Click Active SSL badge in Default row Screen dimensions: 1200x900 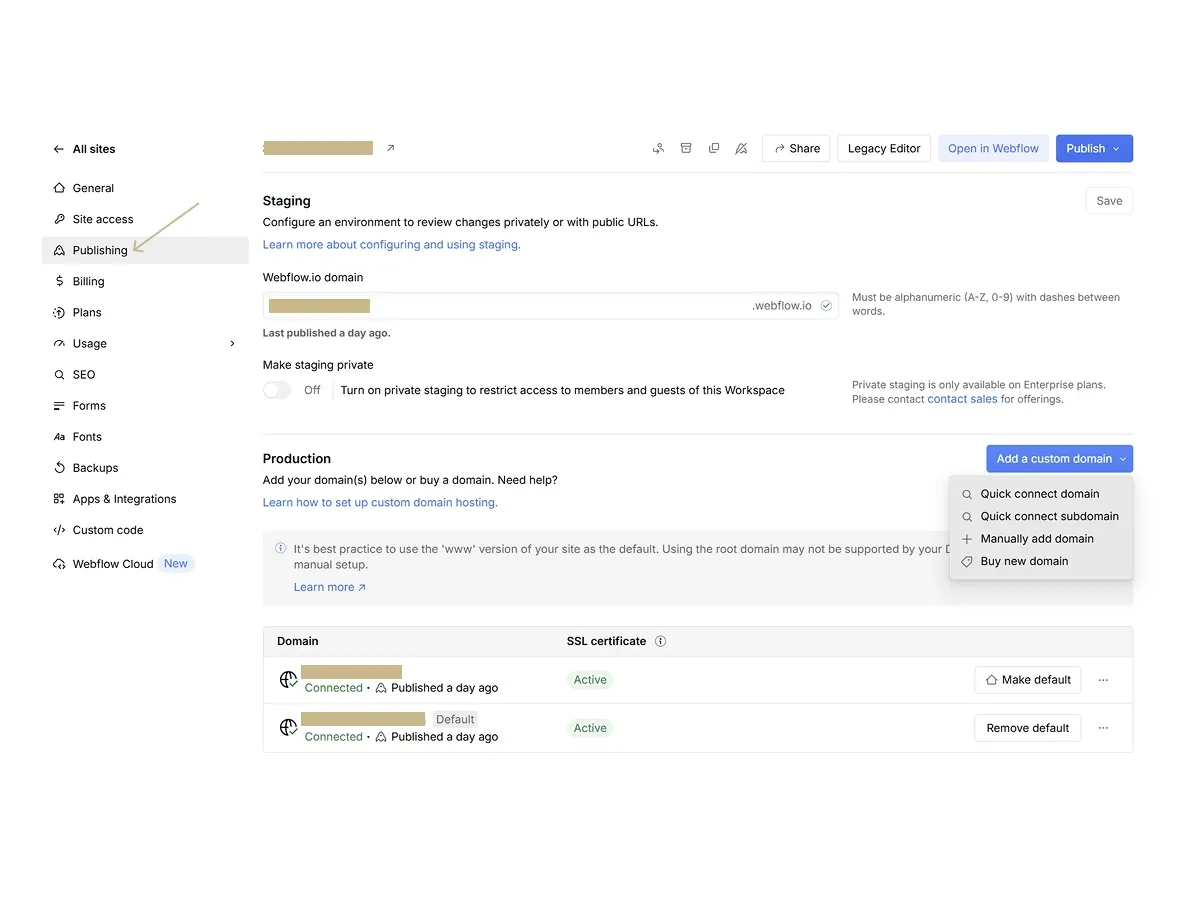(590, 728)
